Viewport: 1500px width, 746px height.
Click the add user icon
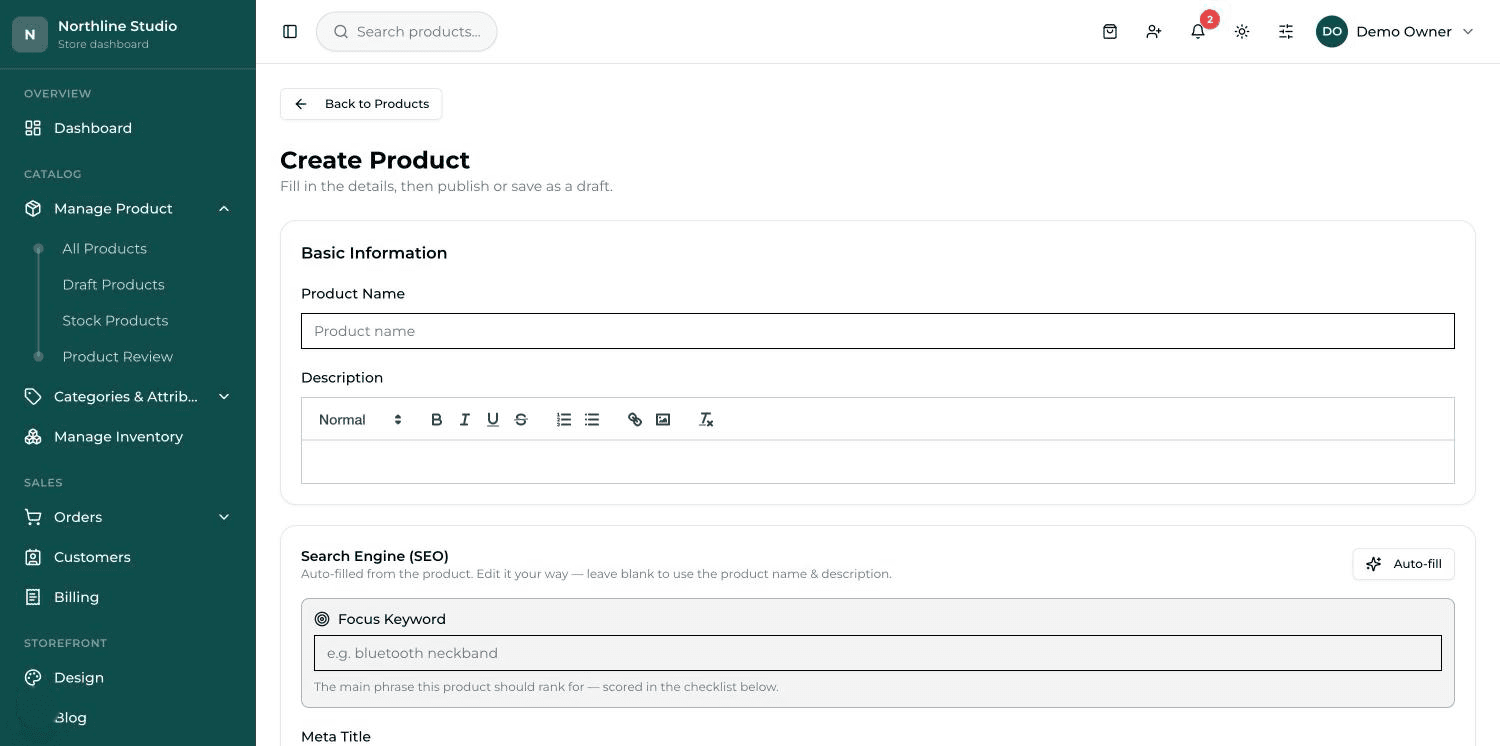click(x=1154, y=32)
